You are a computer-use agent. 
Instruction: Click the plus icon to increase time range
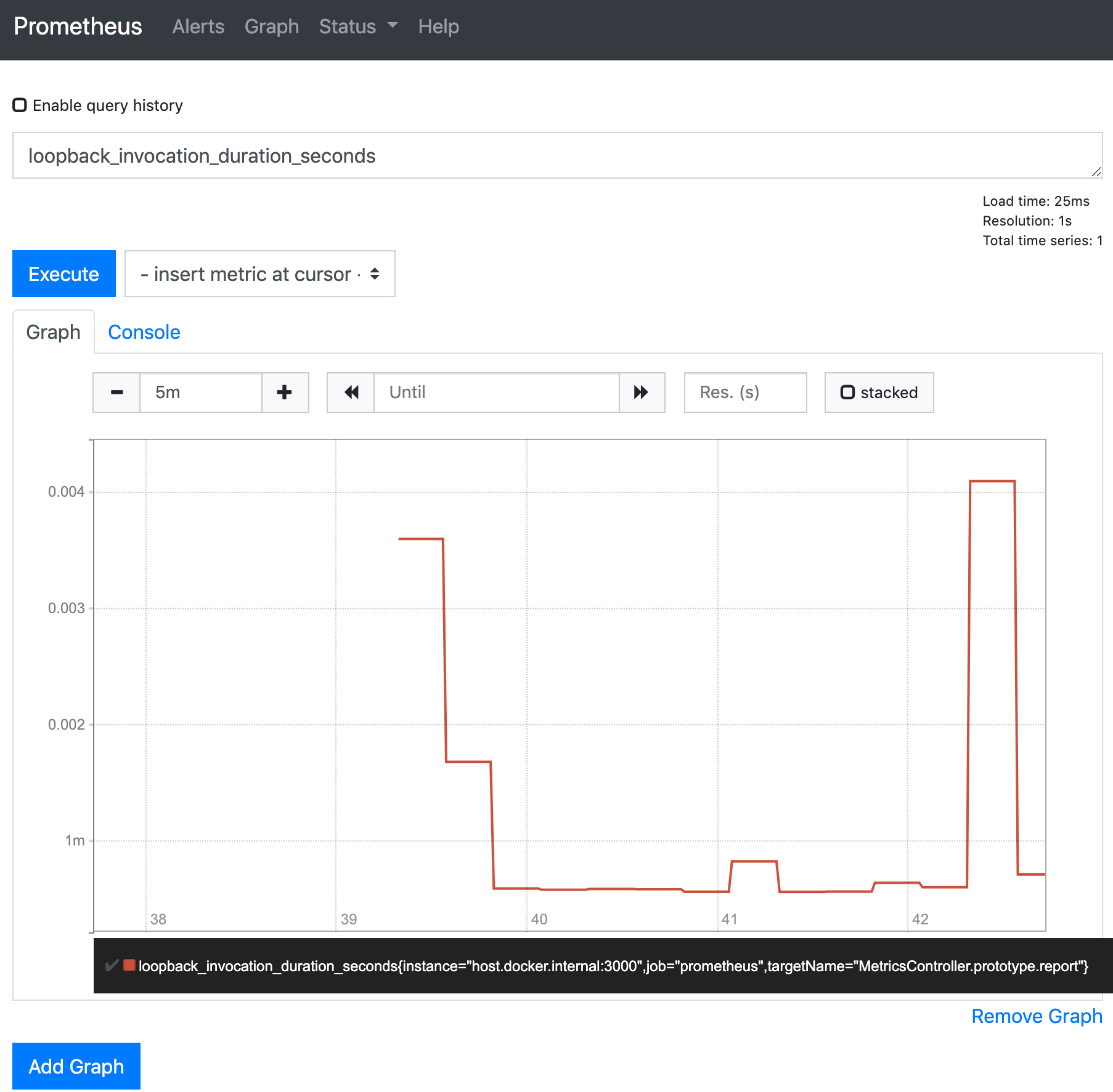click(285, 393)
